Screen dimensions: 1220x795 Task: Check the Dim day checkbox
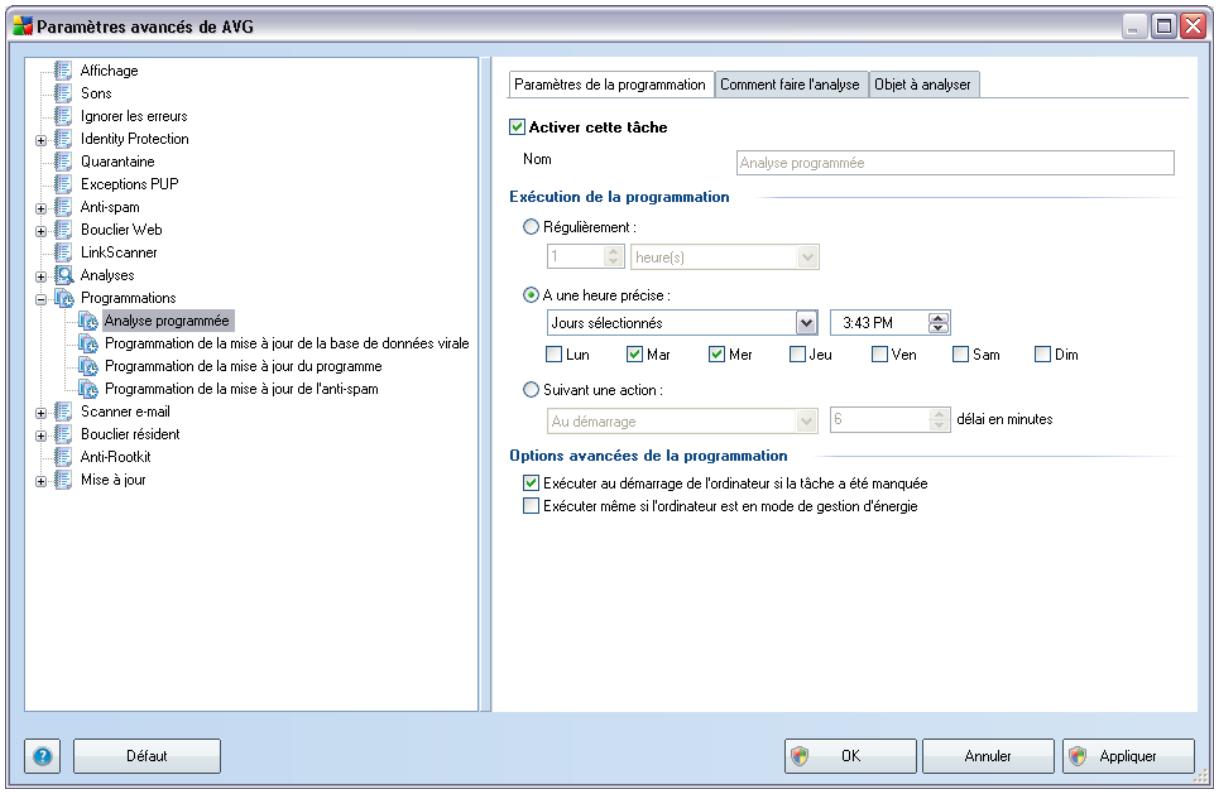coord(1041,354)
